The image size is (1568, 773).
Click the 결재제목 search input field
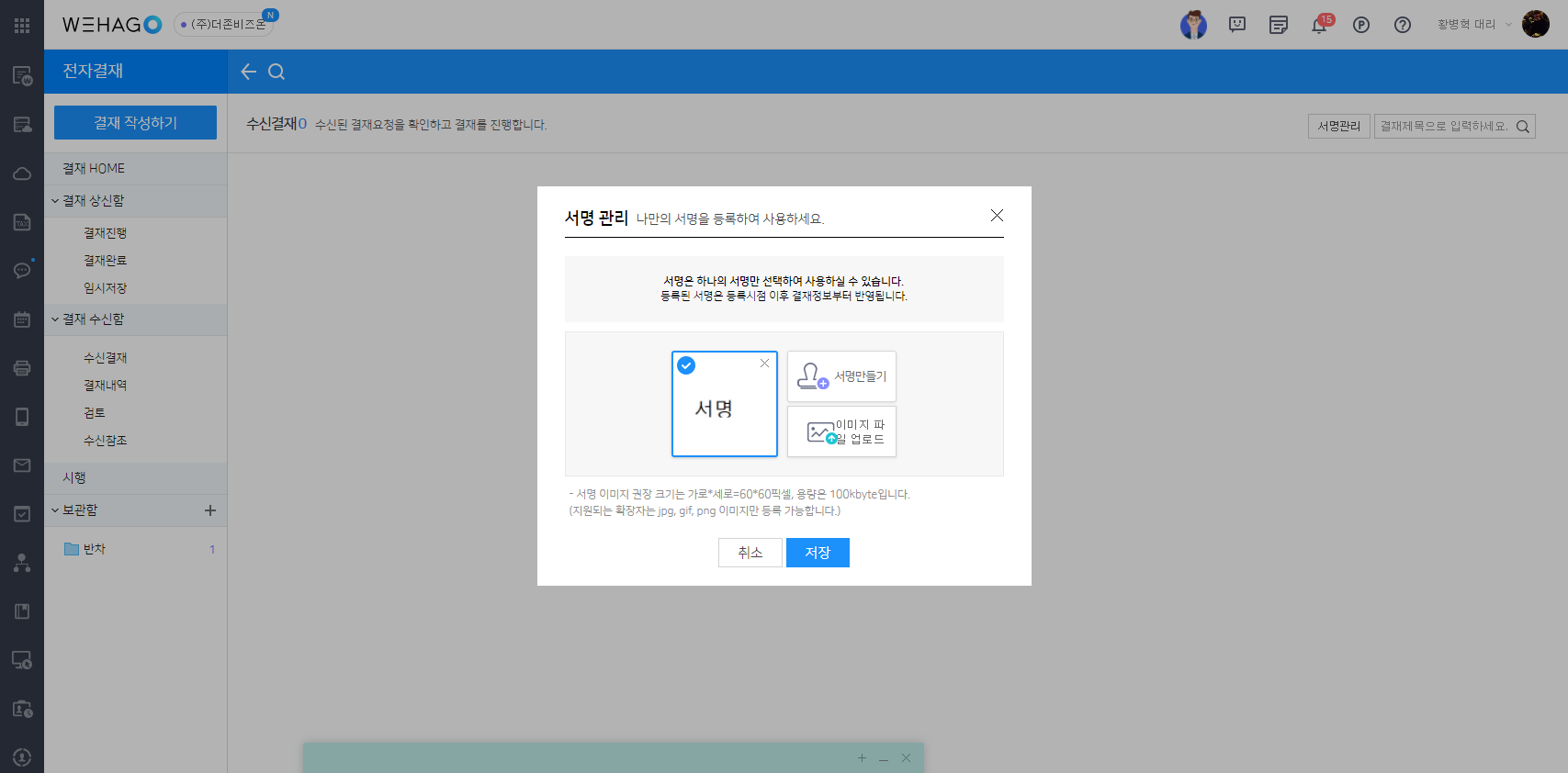tap(1444, 127)
